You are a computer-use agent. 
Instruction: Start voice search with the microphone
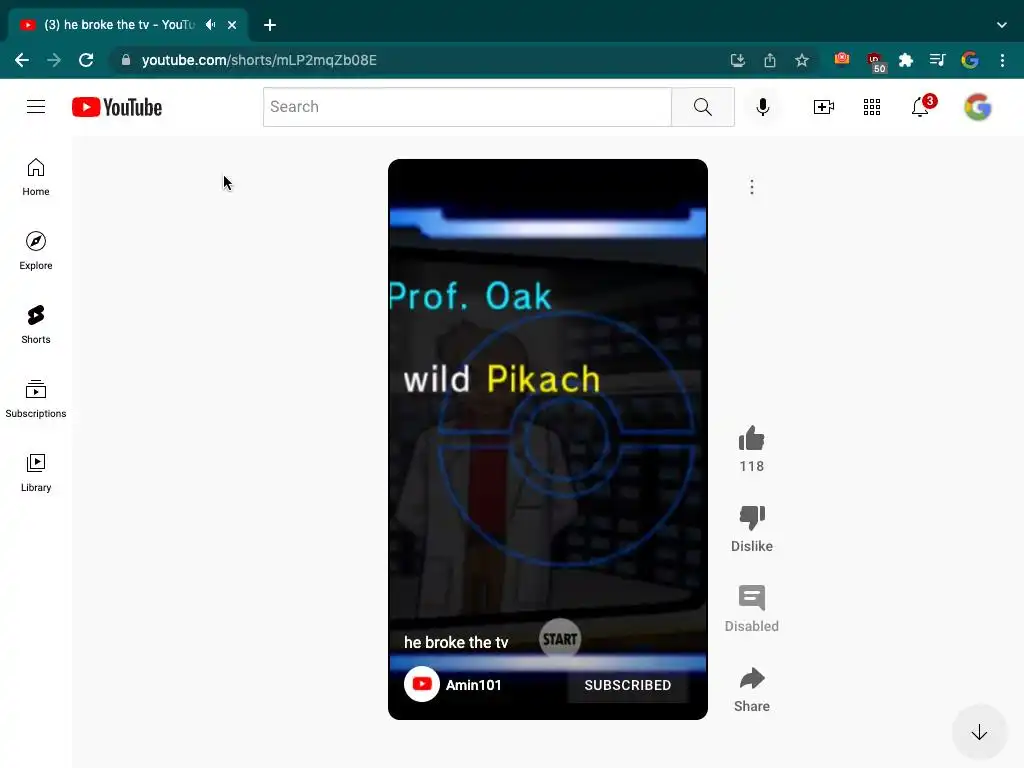pos(763,107)
